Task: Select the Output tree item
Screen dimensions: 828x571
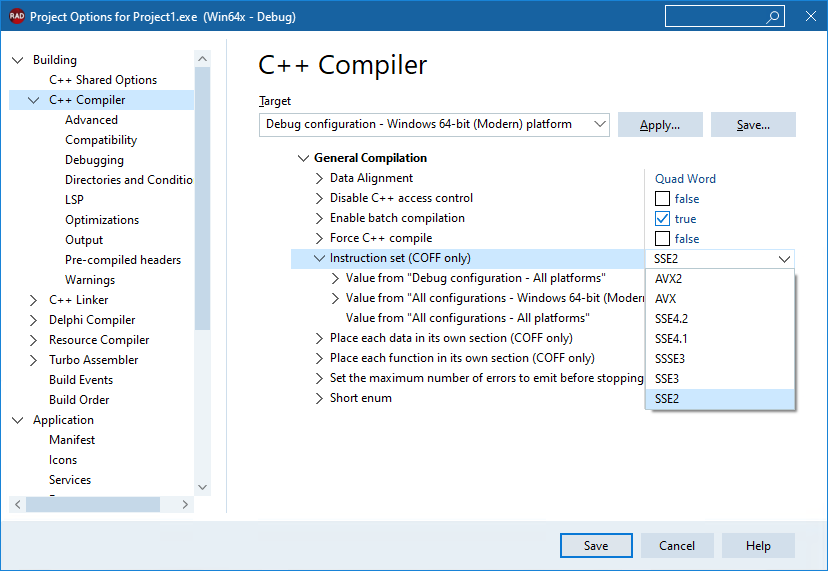Action: point(84,240)
